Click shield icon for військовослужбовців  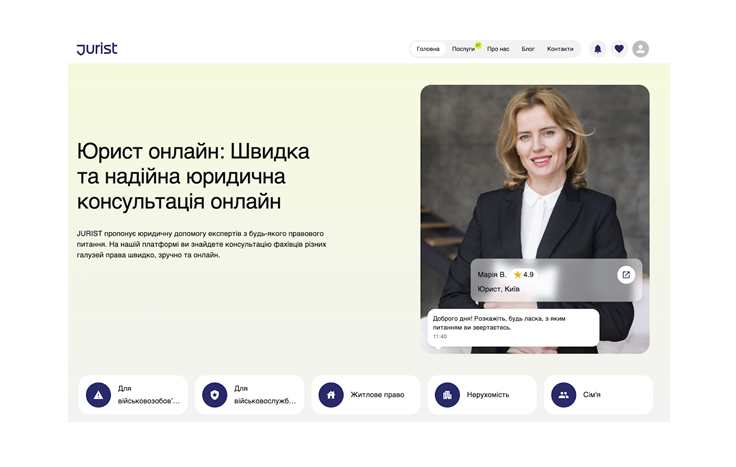(214, 395)
